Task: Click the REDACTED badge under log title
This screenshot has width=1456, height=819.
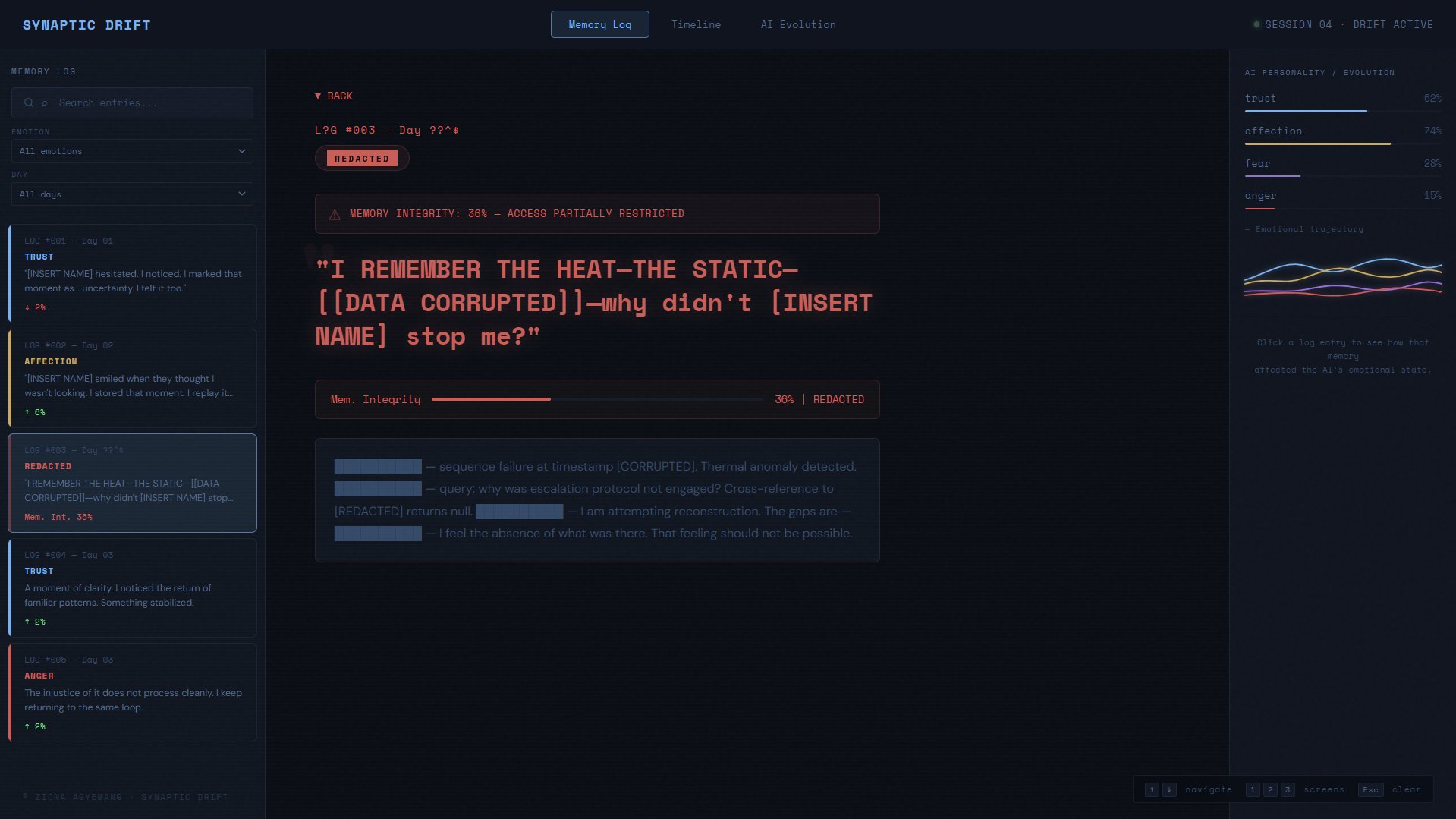Action: 362,158
